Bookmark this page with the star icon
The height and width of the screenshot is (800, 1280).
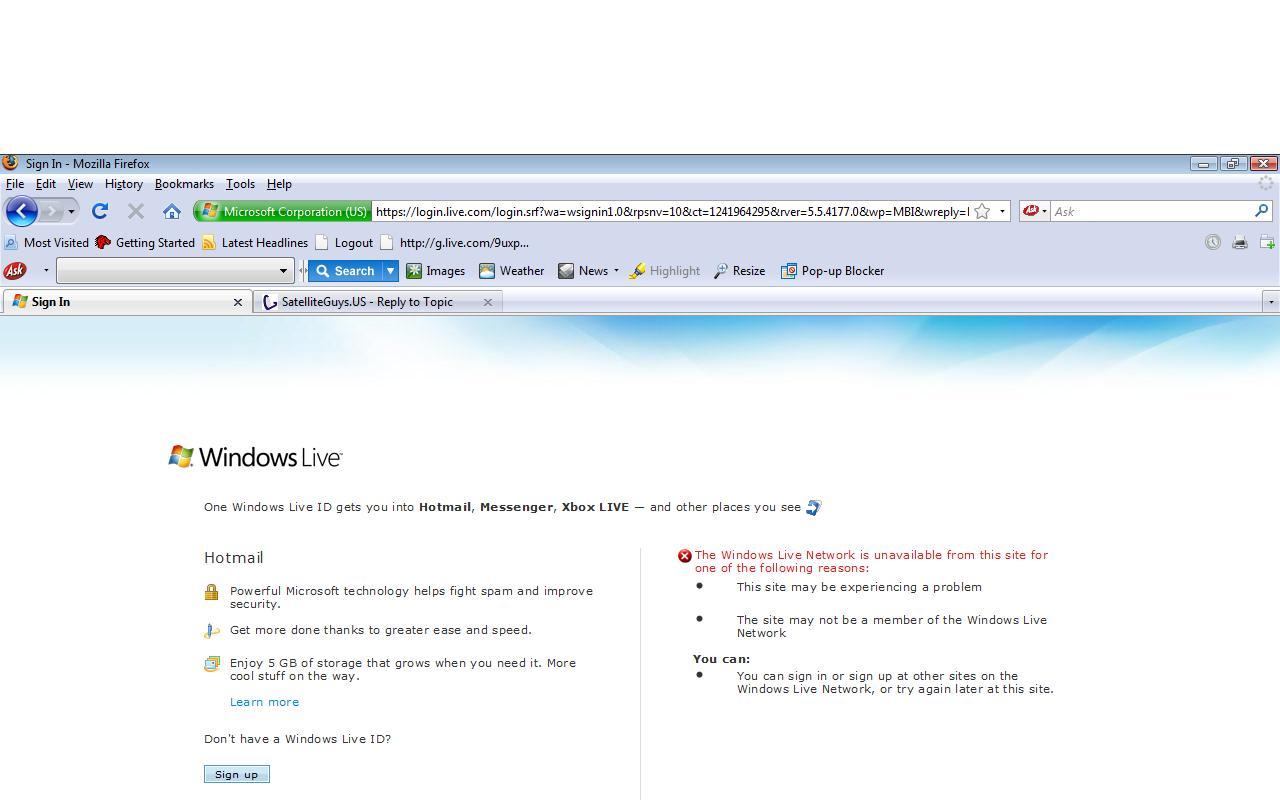(x=982, y=211)
